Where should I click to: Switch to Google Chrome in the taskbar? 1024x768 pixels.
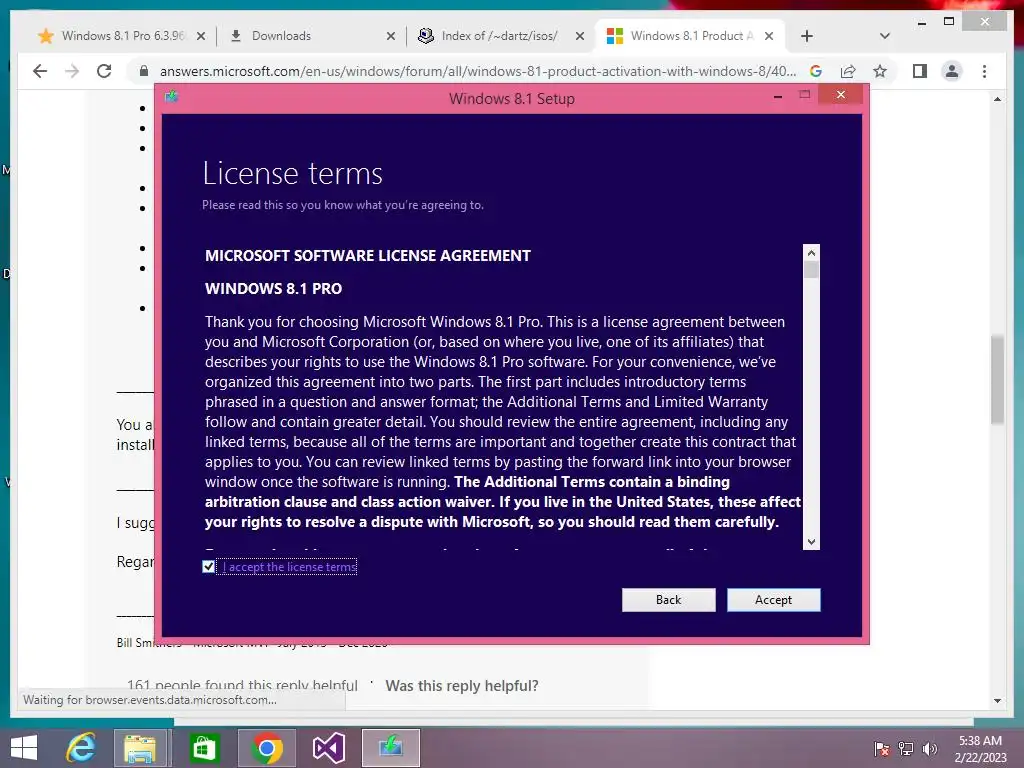tap(266, 748)
